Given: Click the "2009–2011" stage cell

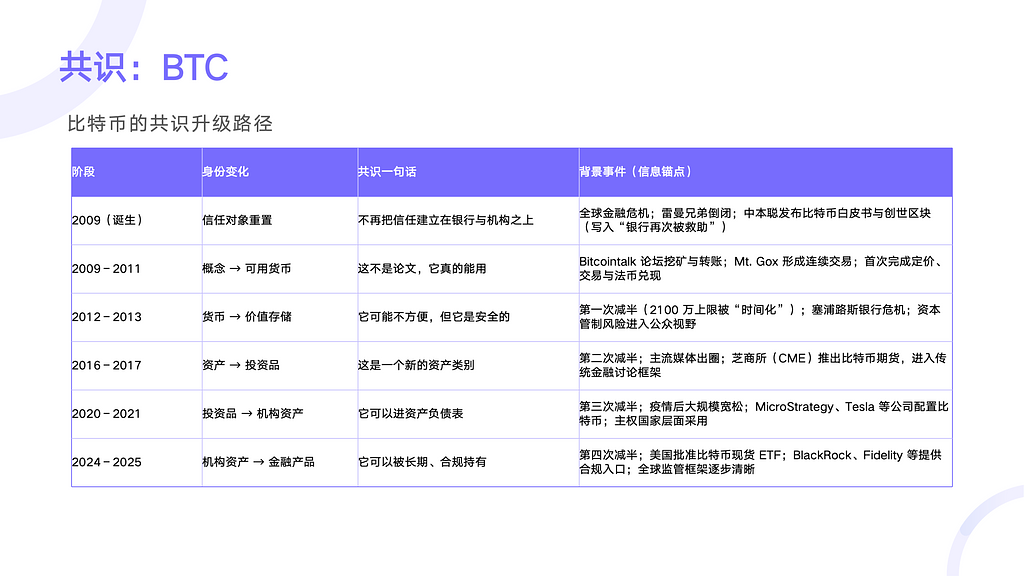Looking at the screenshot, I should click(x=106, y=269).
